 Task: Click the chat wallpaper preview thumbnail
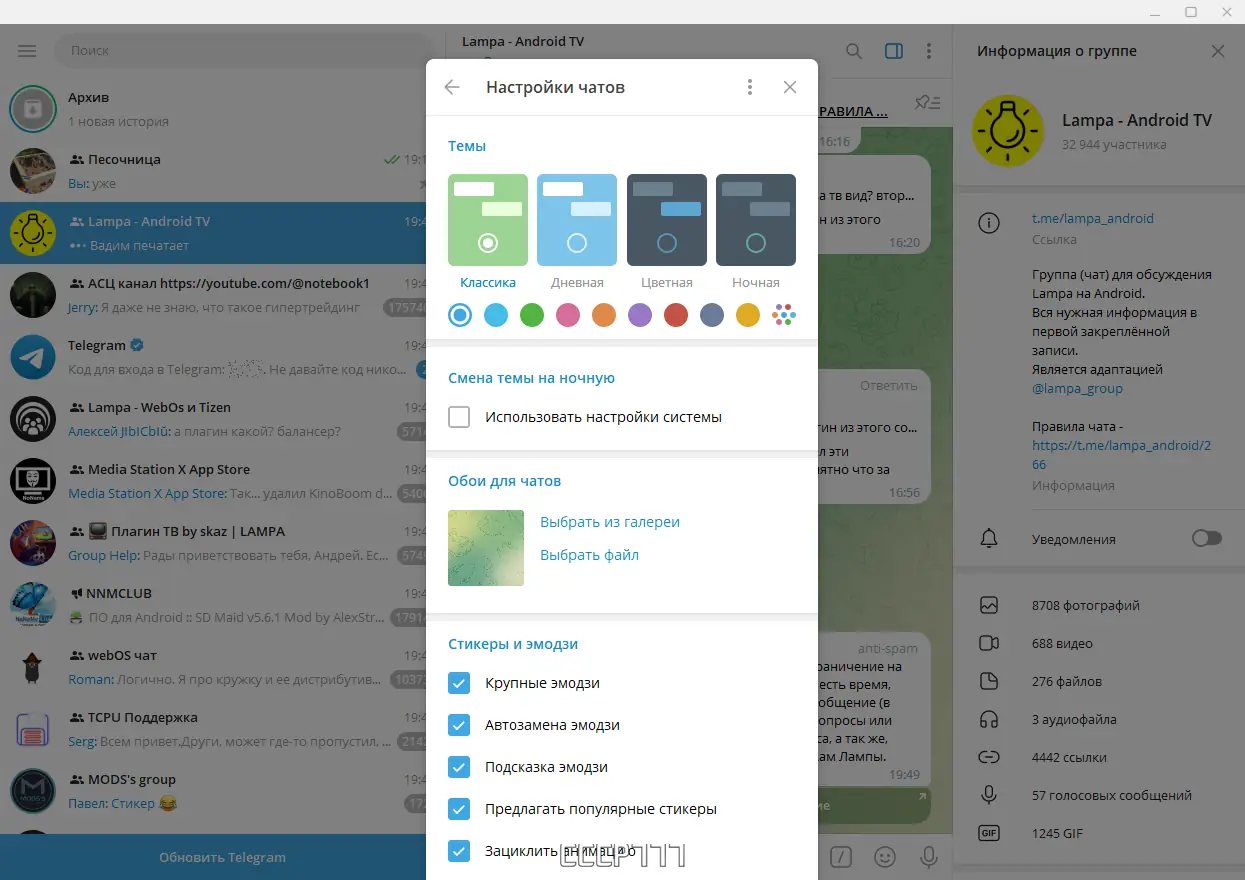point(486,548)
